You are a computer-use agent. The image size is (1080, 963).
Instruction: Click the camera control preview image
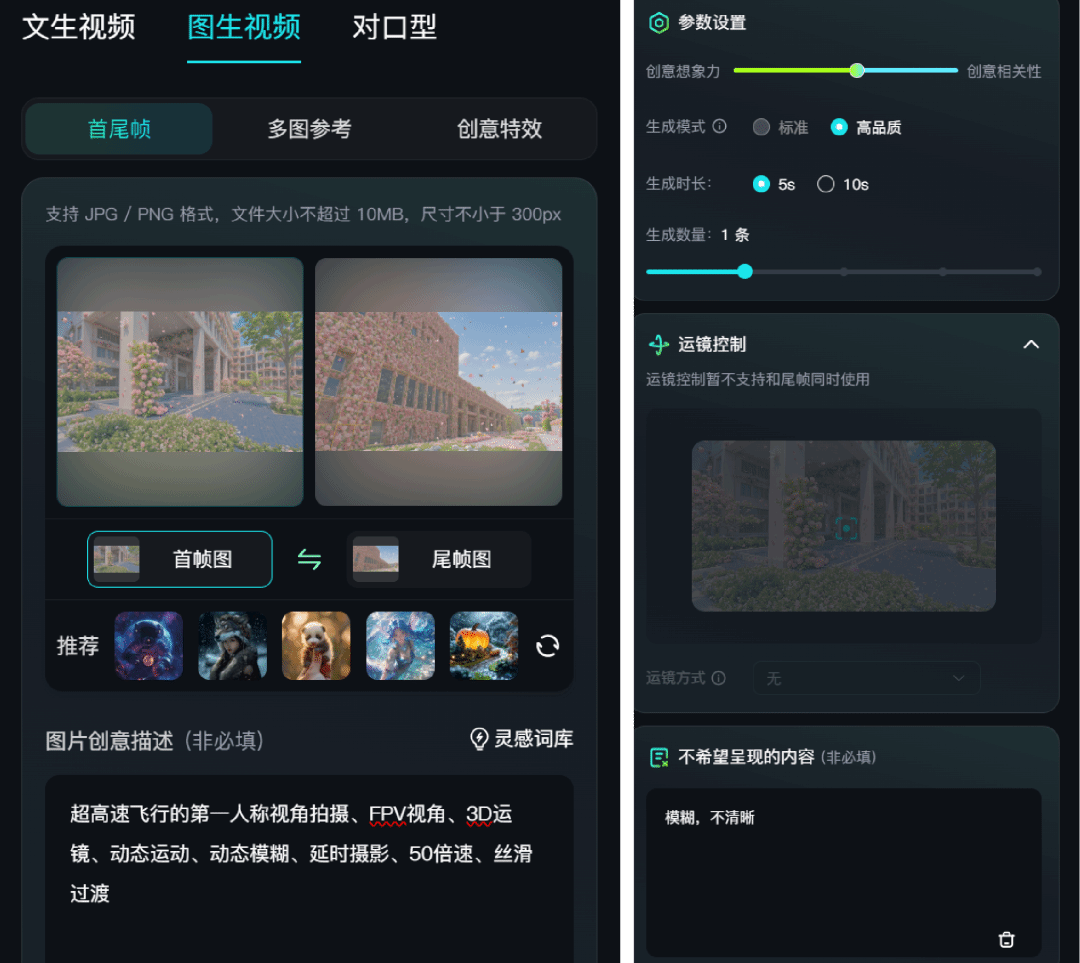(x=844, y=526)
